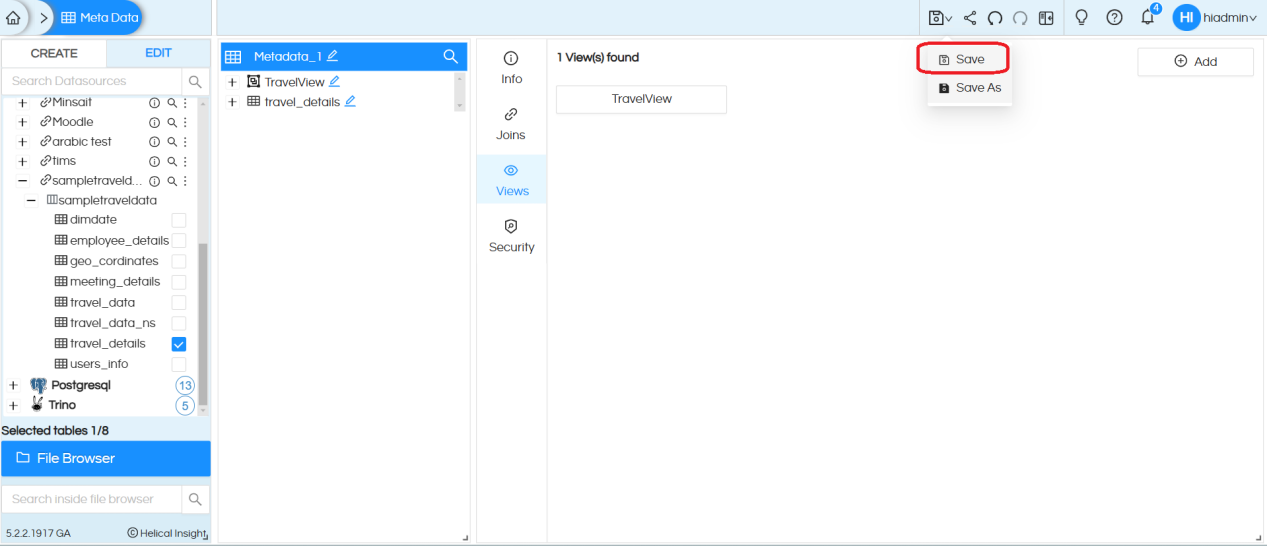Click the Search Datasources field
1267x546 pixels.
click(92, 81)
